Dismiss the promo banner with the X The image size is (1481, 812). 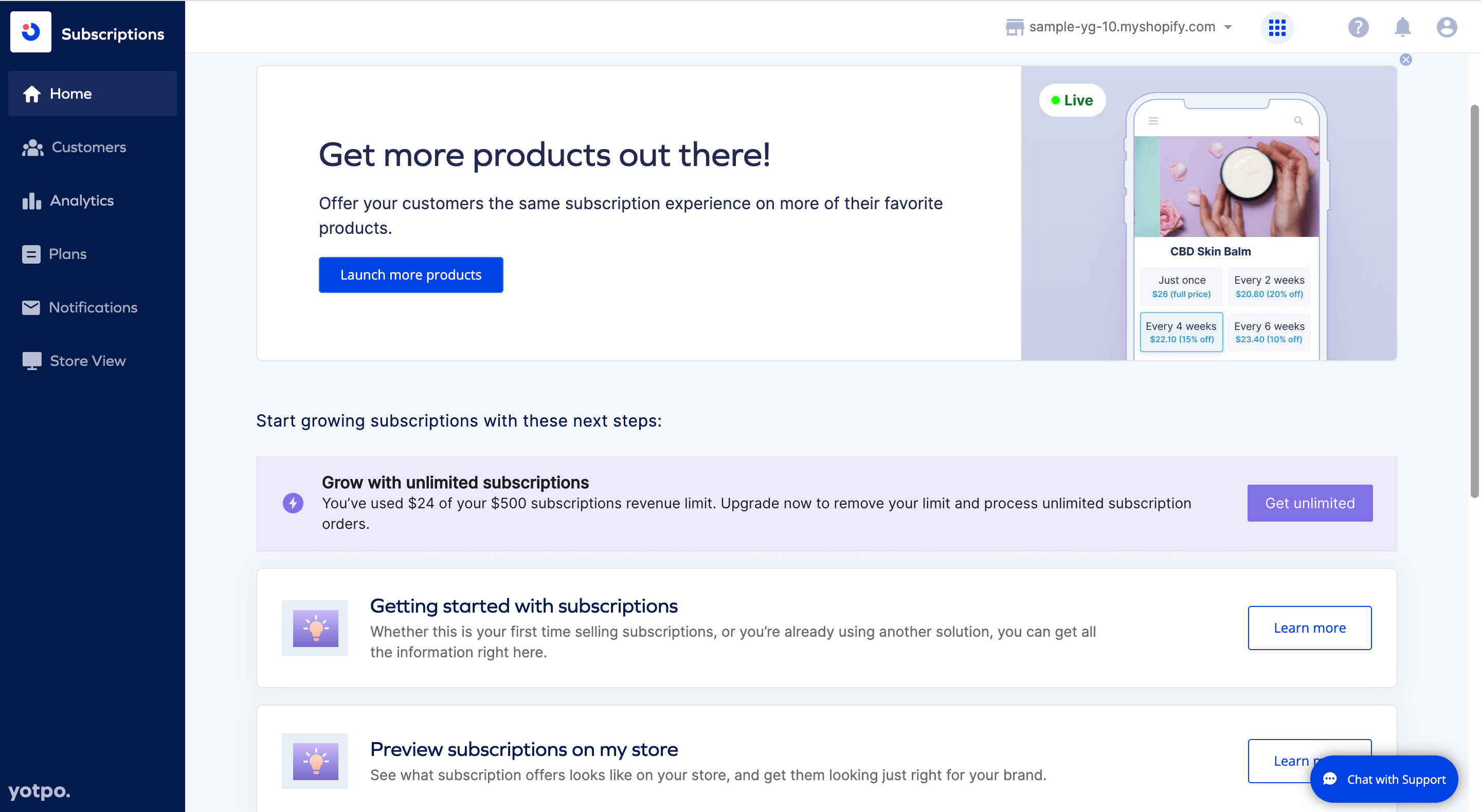(1406, 59)
